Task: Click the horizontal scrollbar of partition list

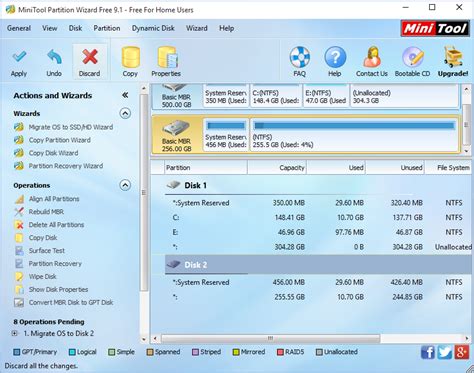Action: point(270,339)
